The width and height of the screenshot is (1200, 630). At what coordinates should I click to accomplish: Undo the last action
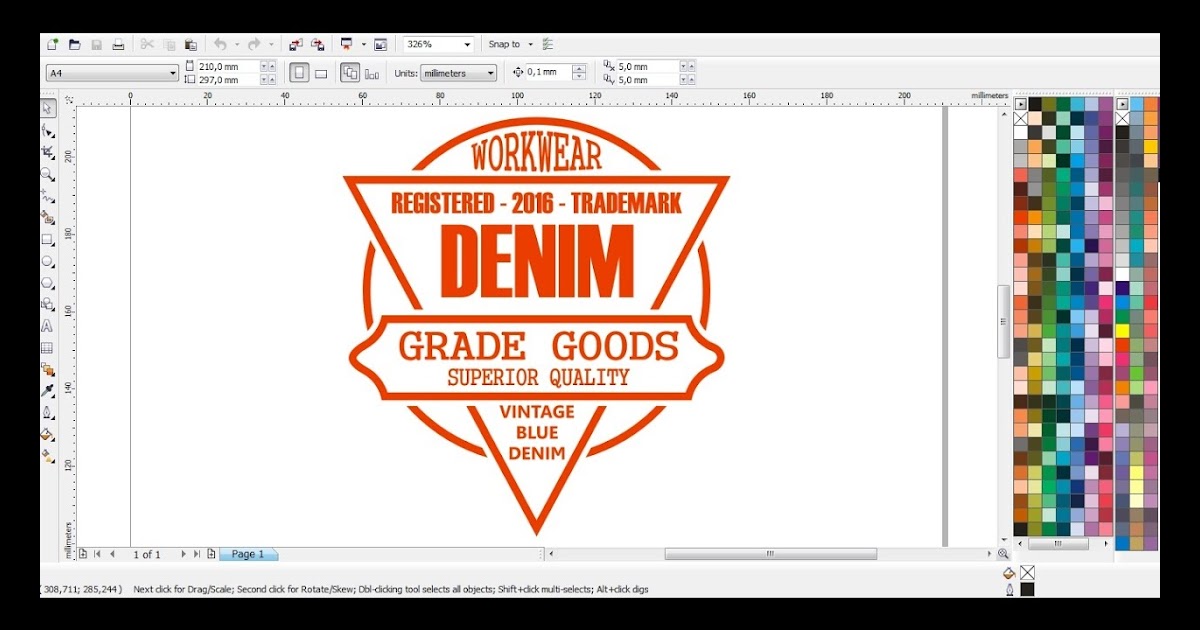(220, 44)
